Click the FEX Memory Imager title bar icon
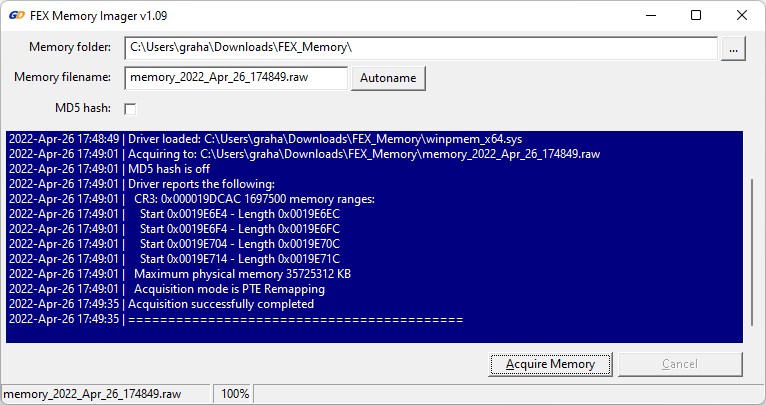This screenshot has height=405, width=766. (x=17, y=15)
